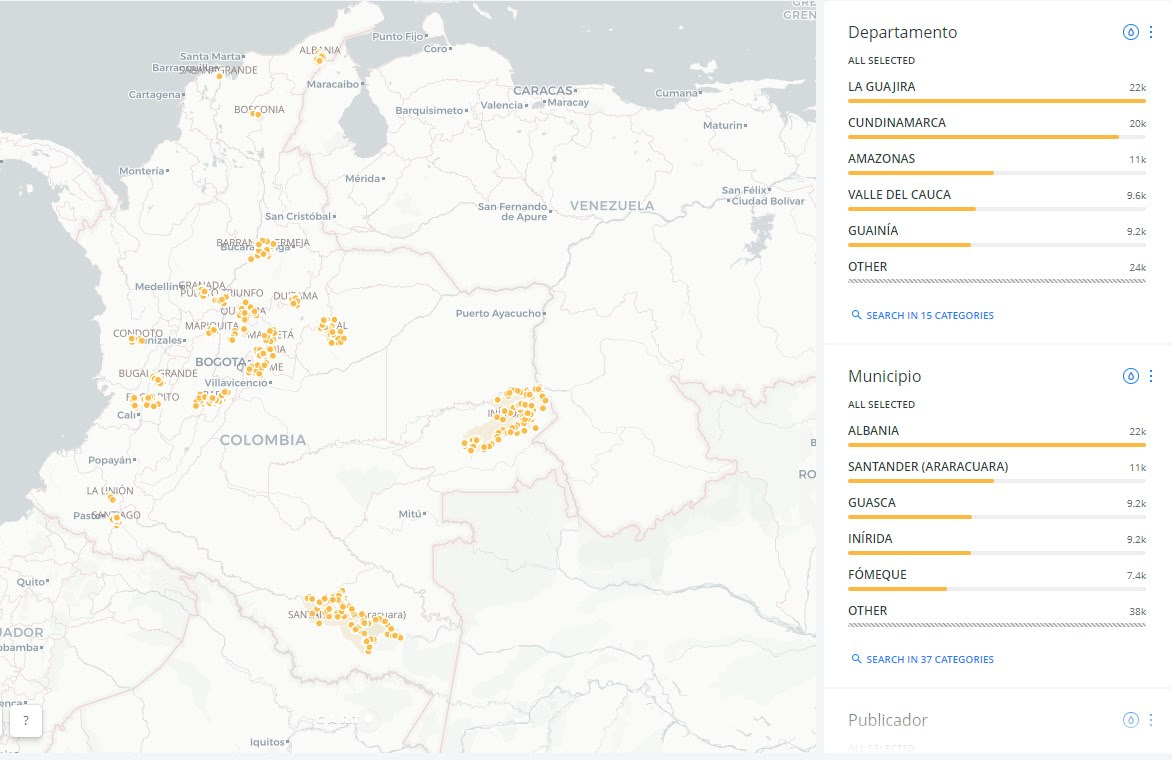Viewport: 1172px width, 760px height.
Task: Click the droplet filter icon on the Municipio widget
Action: click(x=1130, y=375)
